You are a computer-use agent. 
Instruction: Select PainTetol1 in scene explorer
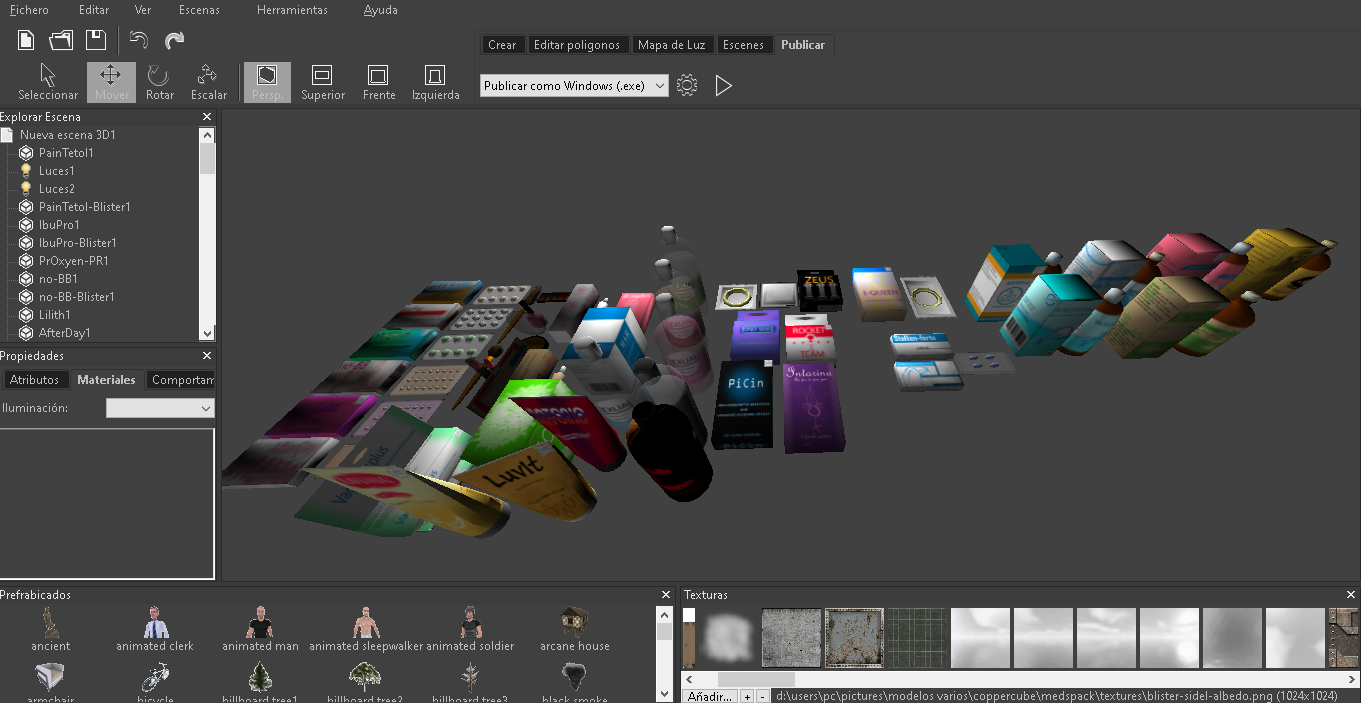coord(66,153)
